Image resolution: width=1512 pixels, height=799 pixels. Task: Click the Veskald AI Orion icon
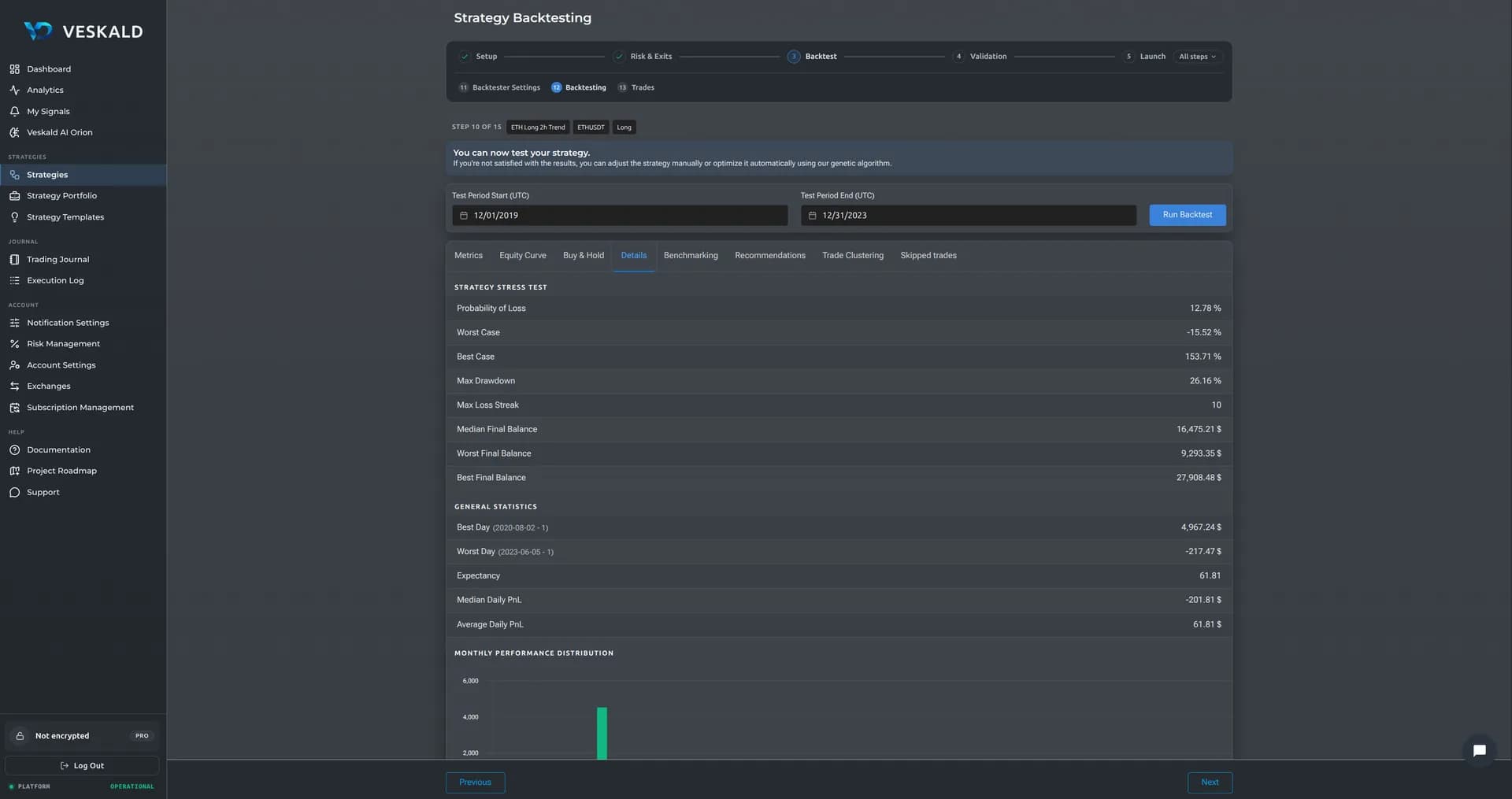14,133
